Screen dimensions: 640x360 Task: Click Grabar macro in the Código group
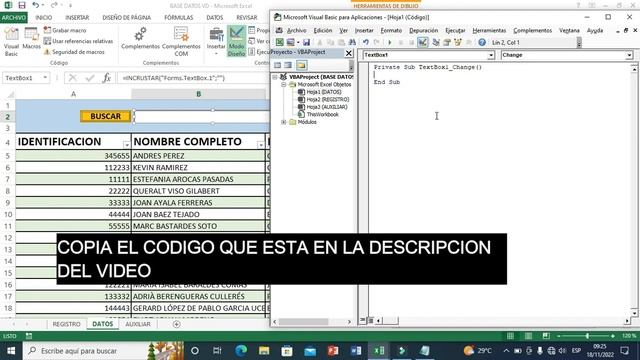[x=65, y=30]
